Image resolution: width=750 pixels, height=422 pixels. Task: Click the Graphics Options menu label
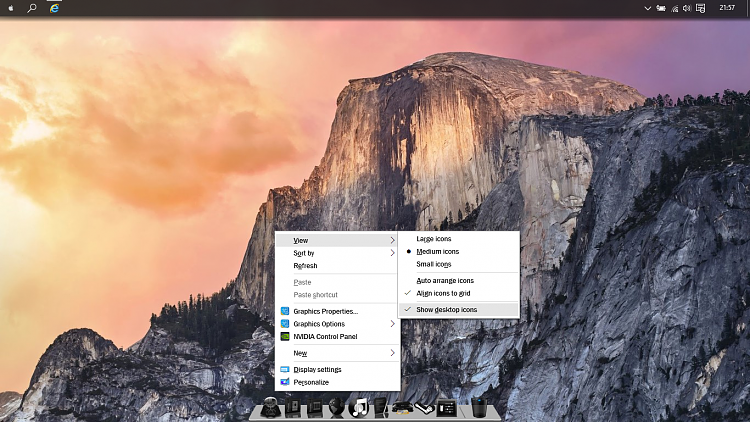[x=319, y=324]
